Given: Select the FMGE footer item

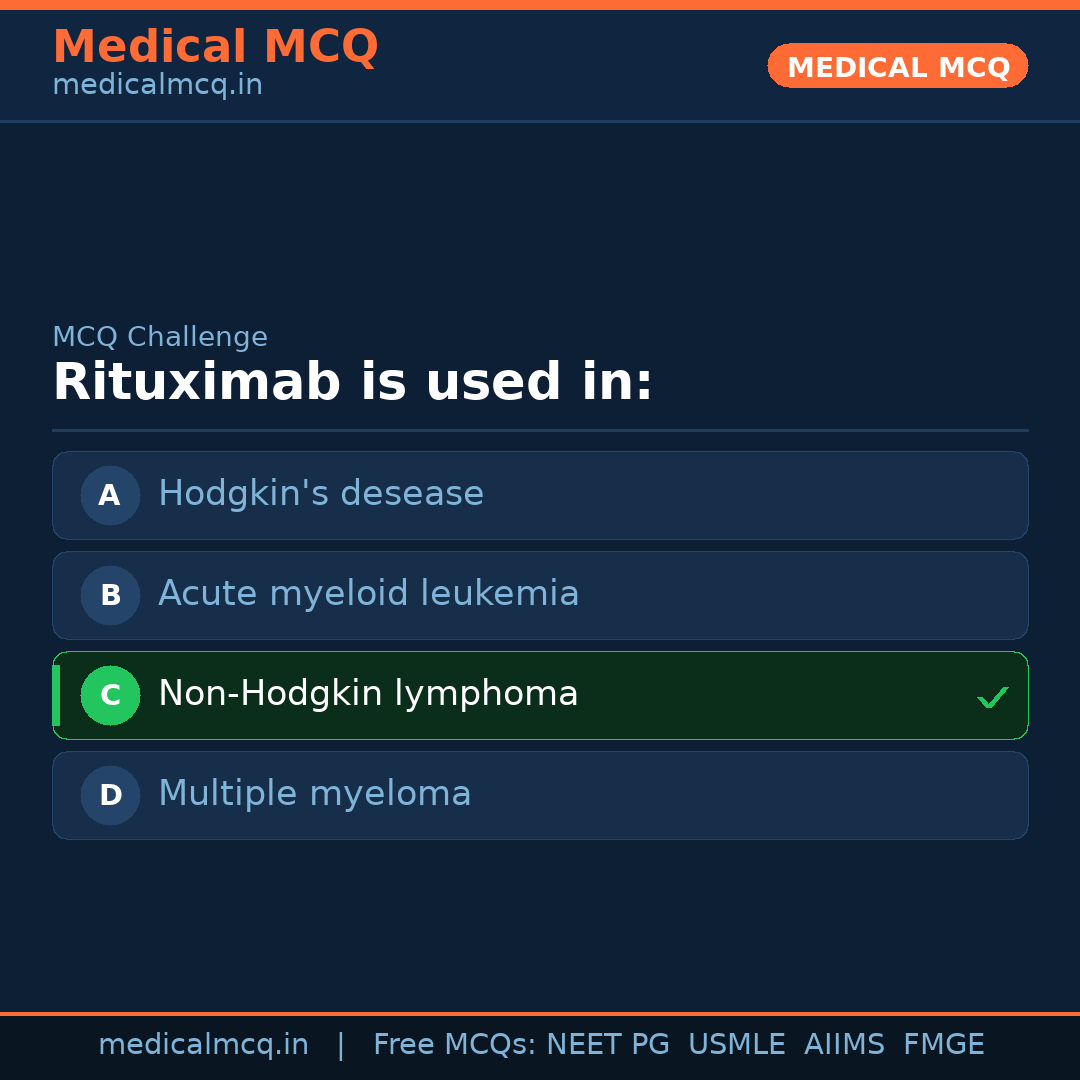Looking at the screenshot, I should [943, 1045].
